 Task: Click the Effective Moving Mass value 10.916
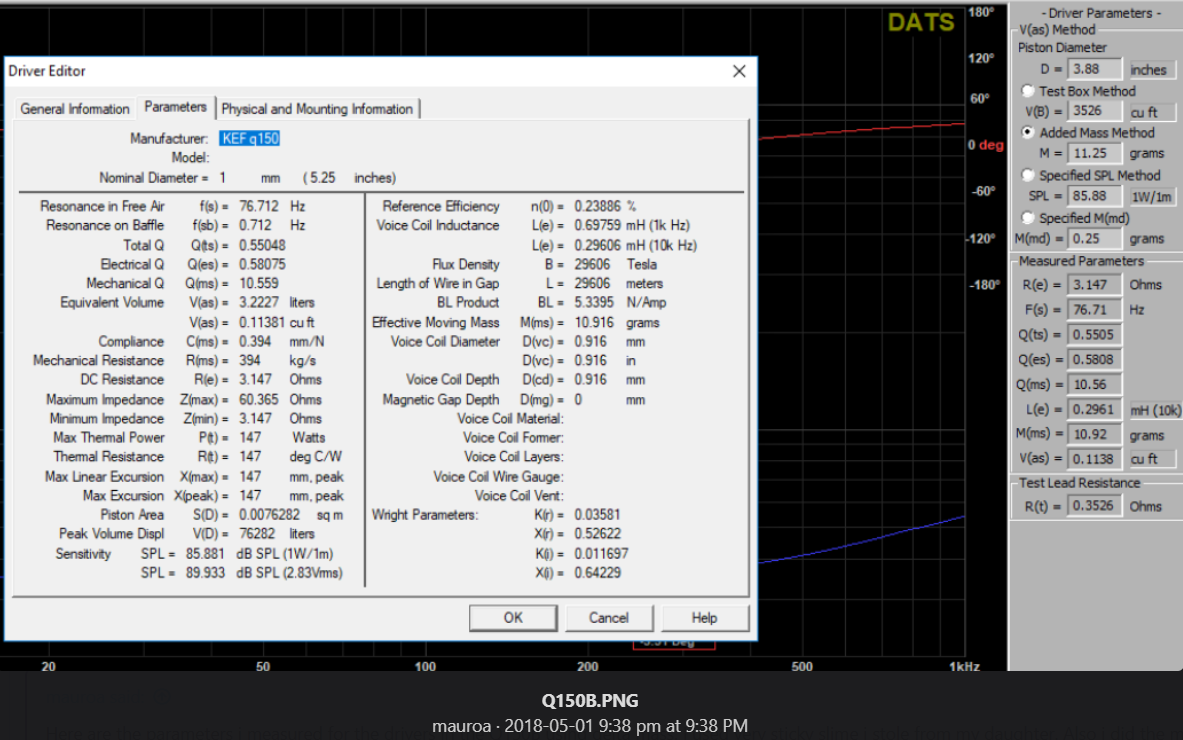pyautogui.click(x=594, y=322)
